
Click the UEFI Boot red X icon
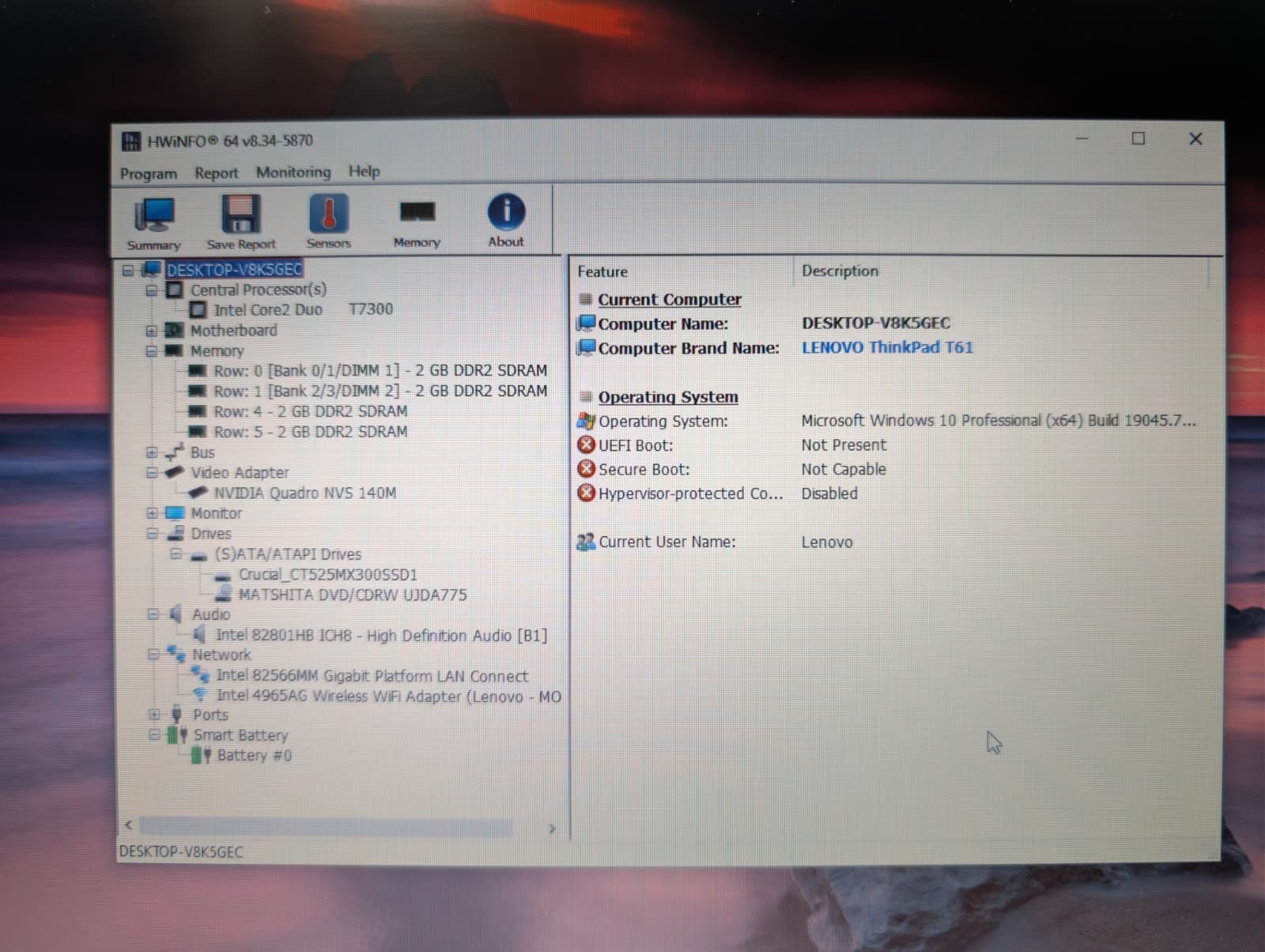[586, 445]
